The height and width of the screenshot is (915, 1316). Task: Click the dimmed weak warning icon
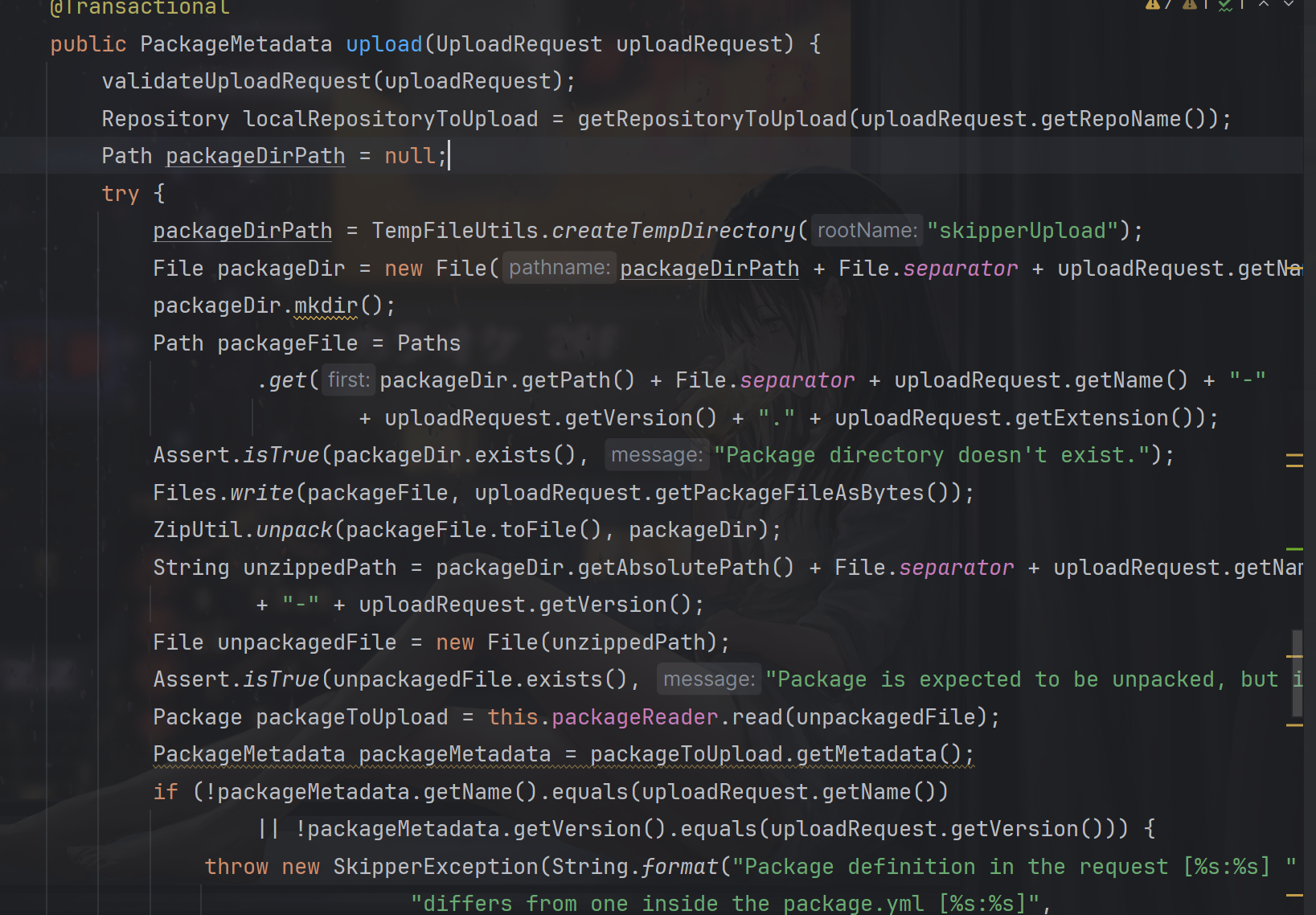click(1190, 5)
